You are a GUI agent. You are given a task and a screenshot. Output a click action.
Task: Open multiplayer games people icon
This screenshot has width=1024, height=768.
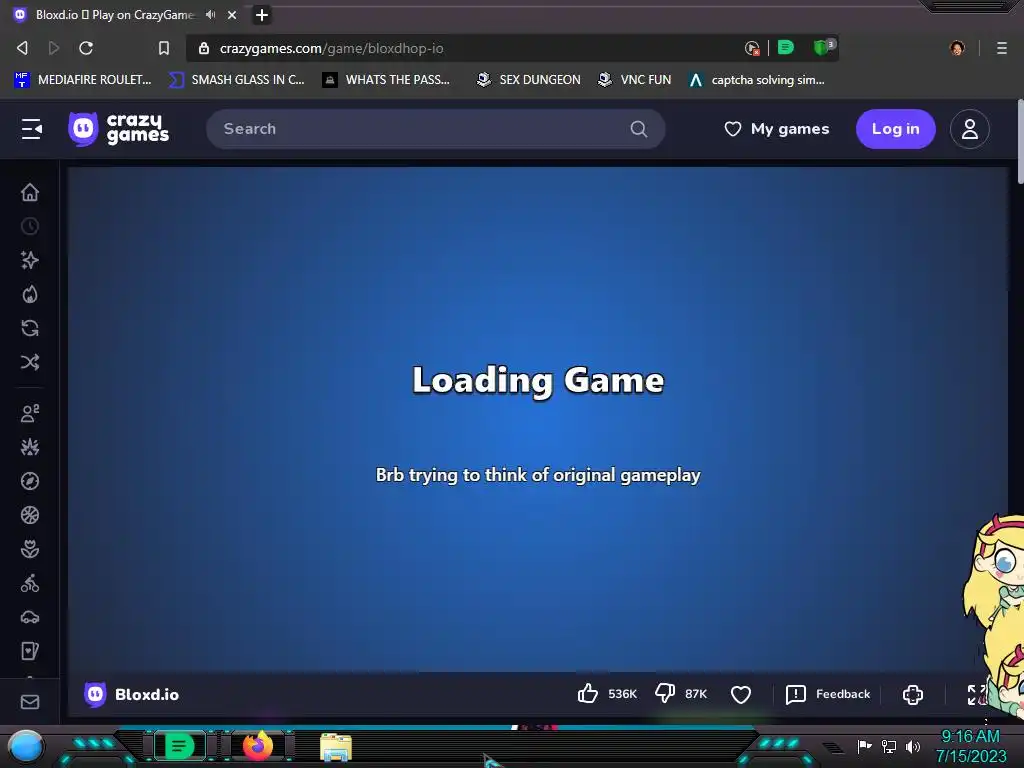pos(30,413)
